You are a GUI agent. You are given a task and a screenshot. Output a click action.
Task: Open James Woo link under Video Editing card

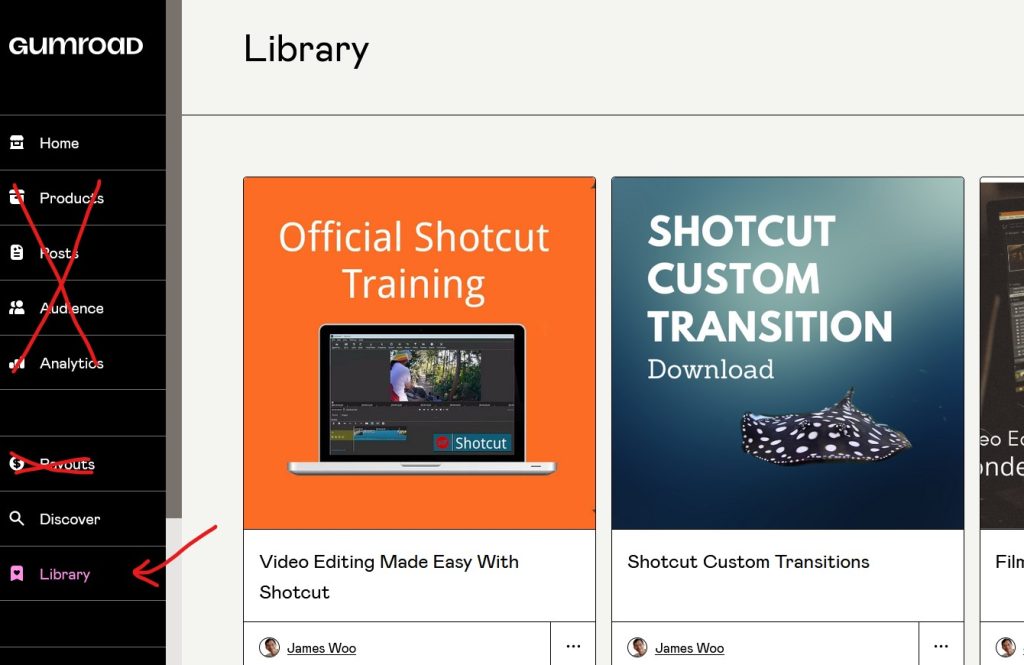point(321,648)
